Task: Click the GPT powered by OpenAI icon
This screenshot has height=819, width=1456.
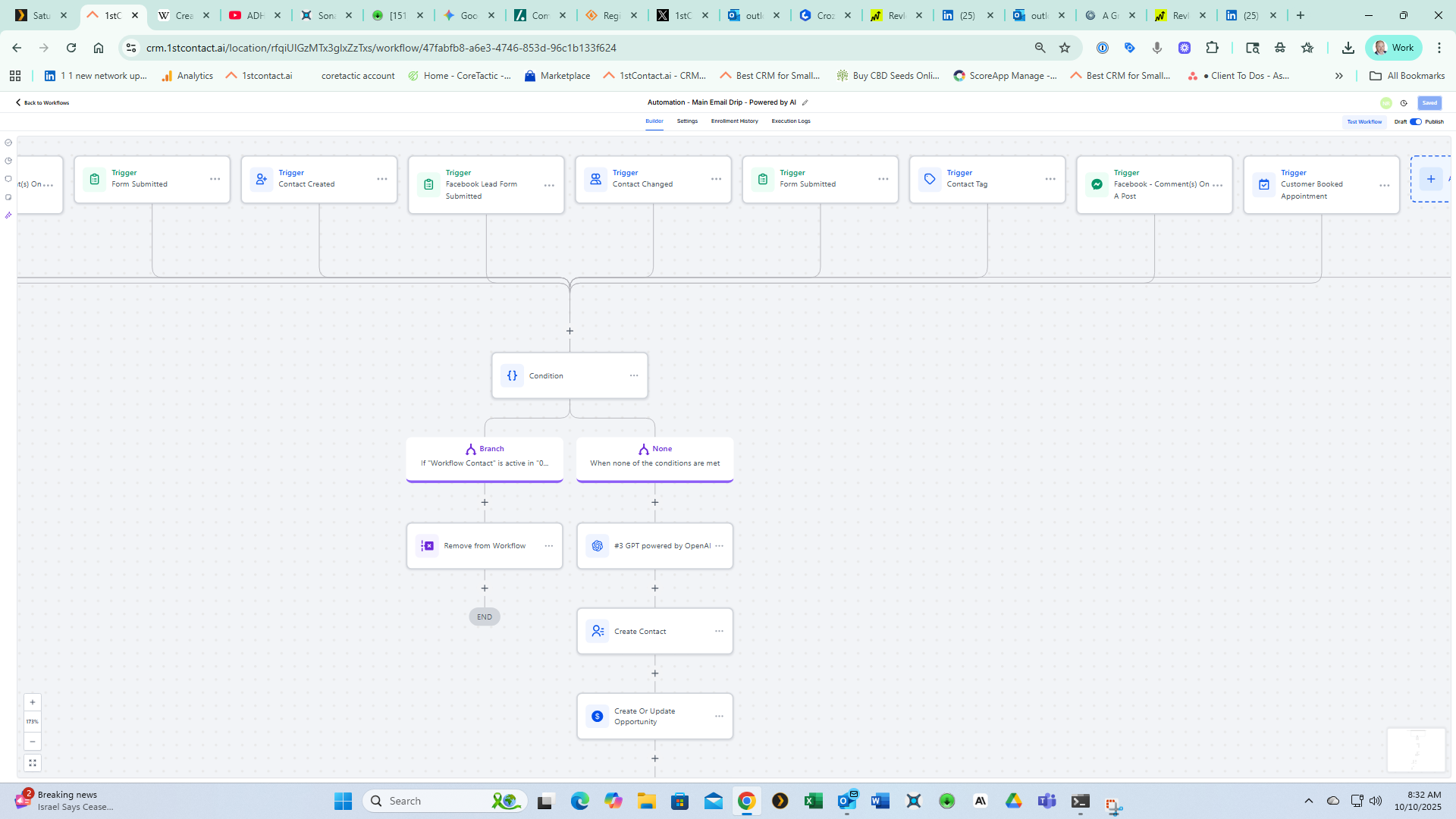Action: (x=598, y=546)
